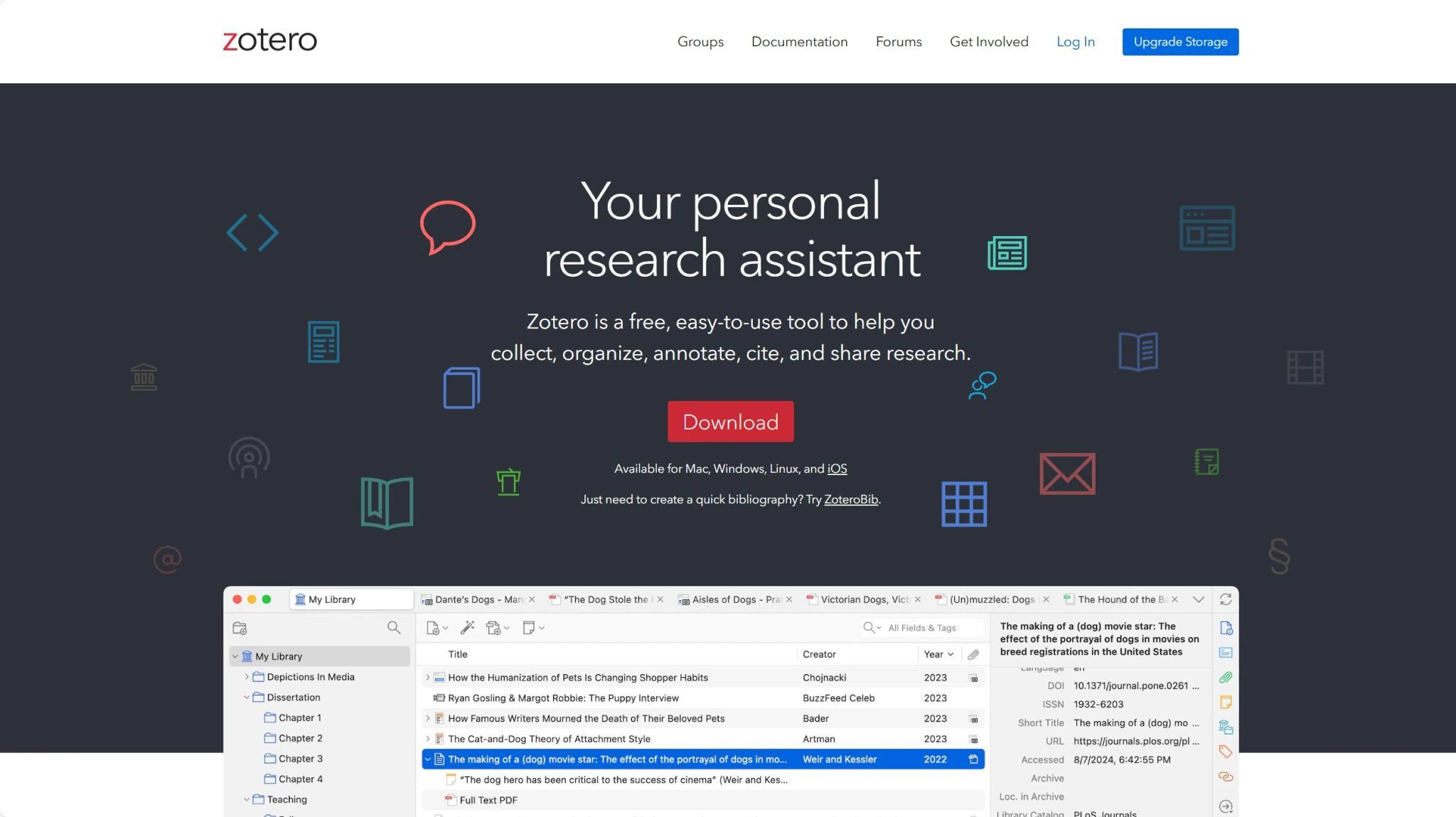Switch to the Aisles of Dogs tab
The height and width of the screenshot is (817, 1456).
tap(735, 599)
